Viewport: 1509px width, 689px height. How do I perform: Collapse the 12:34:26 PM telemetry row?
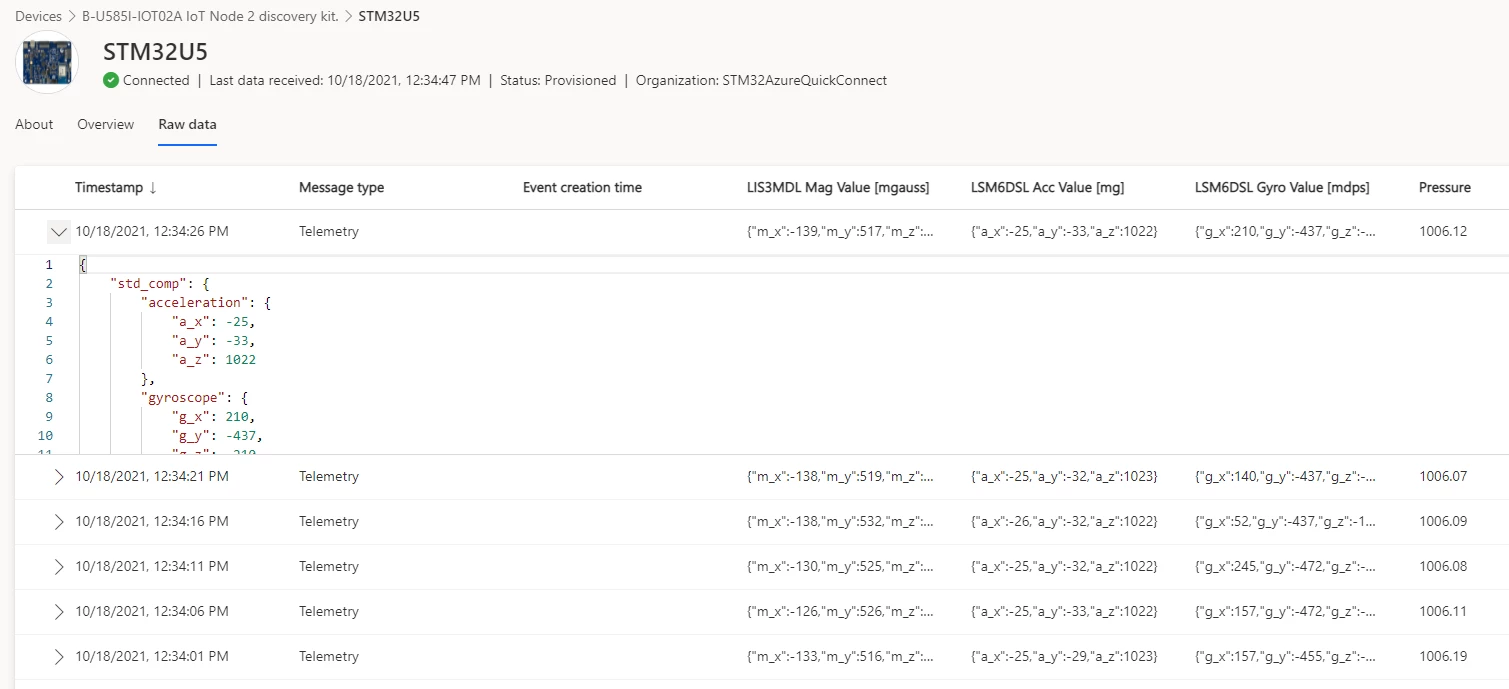pyautogui.click(x=58, y=232)
